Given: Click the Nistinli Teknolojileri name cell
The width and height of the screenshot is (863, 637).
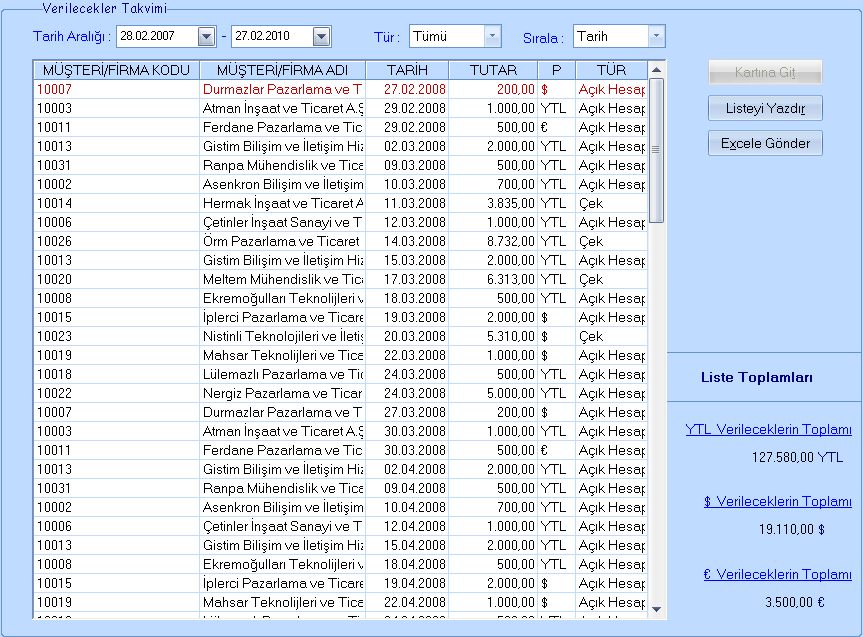Looking at the screenshot, I should (283, 336).
